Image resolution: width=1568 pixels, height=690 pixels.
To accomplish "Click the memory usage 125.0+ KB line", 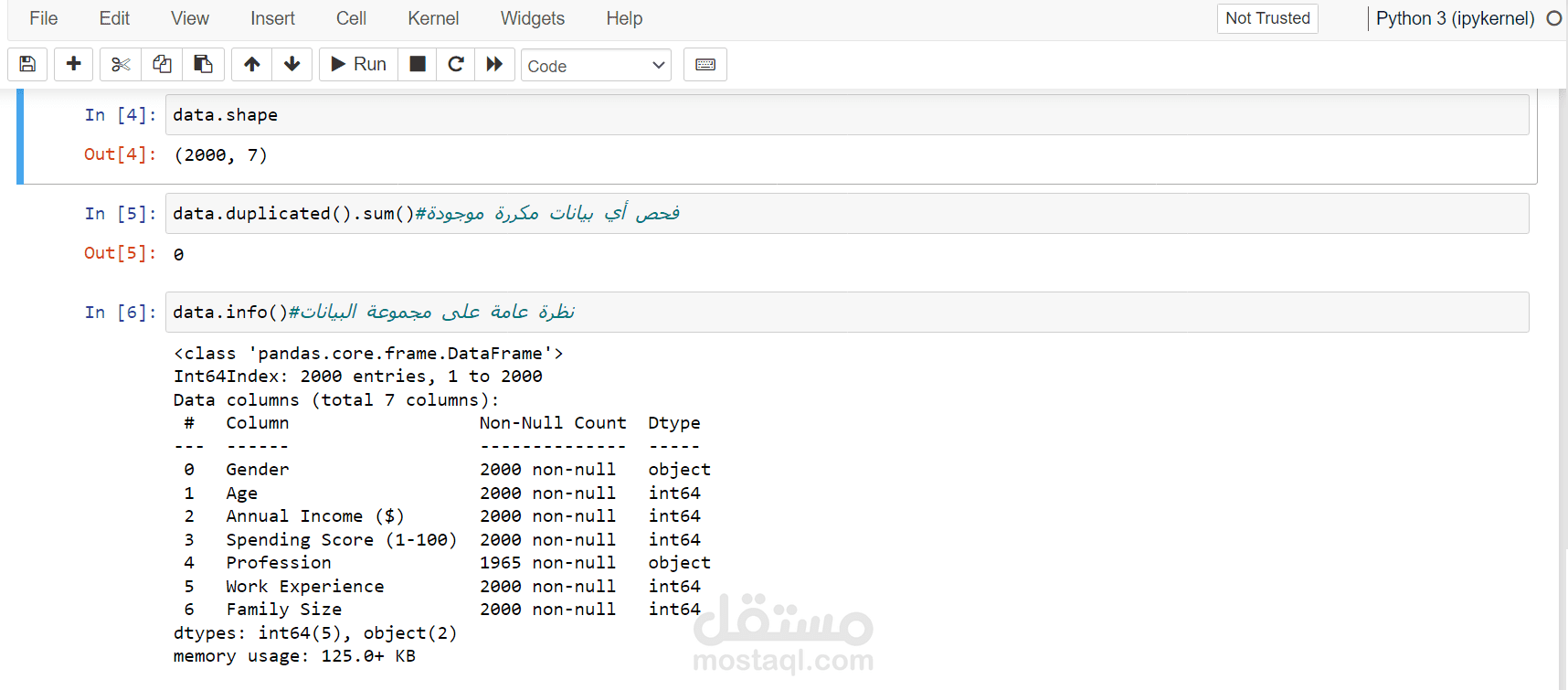I will [x=294, y=656].
